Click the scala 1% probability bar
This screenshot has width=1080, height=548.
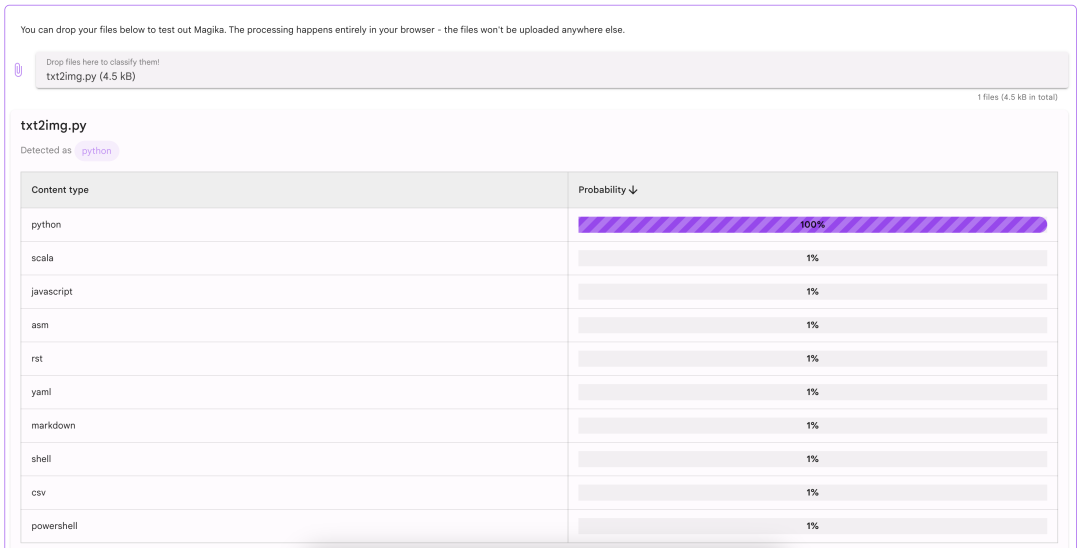tap(812, 258)
